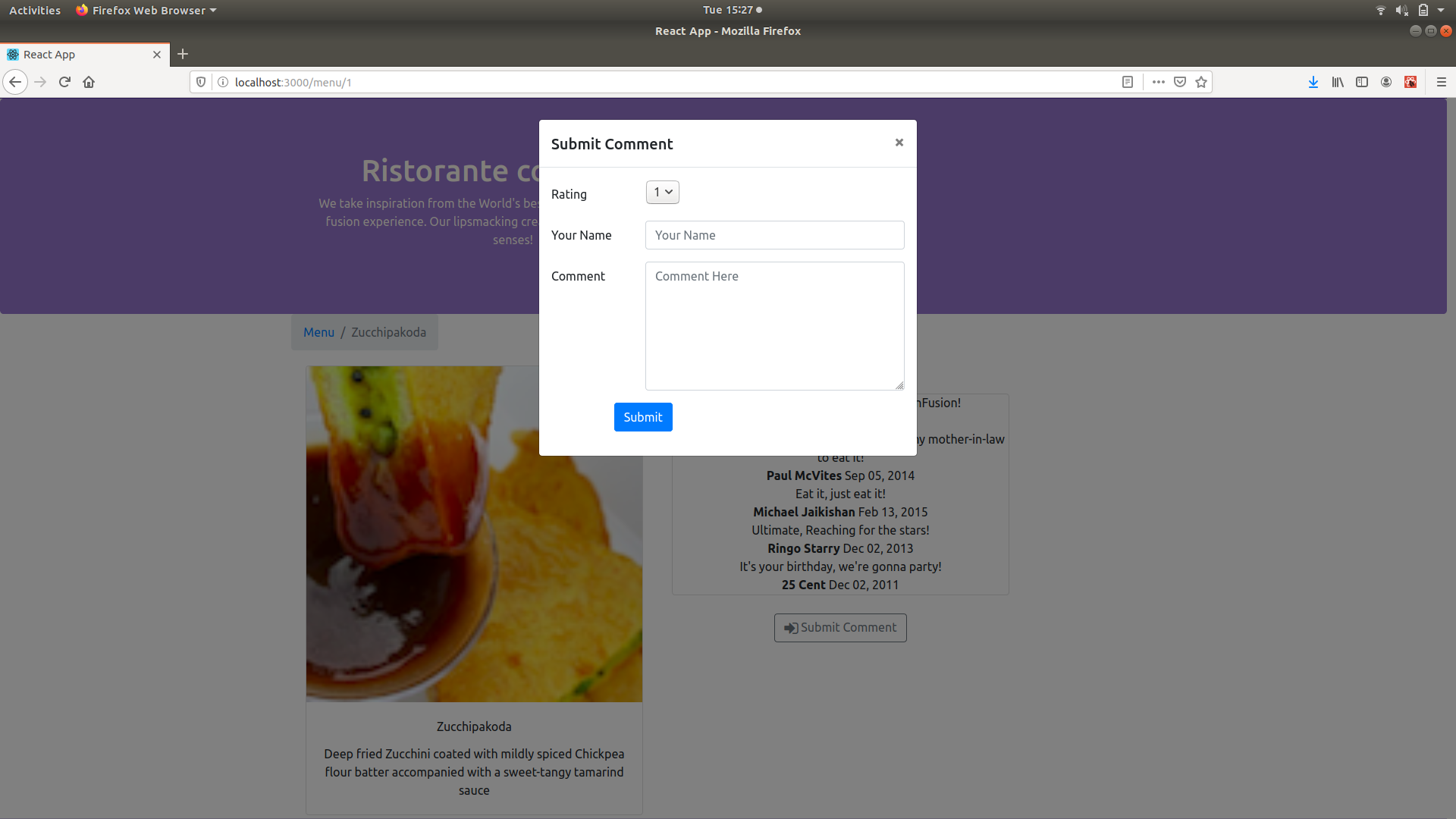The height and width of the screenshot is (819, 1456).
Task: Expand the Rating dropdown
Action: click(x=662, y=193)
